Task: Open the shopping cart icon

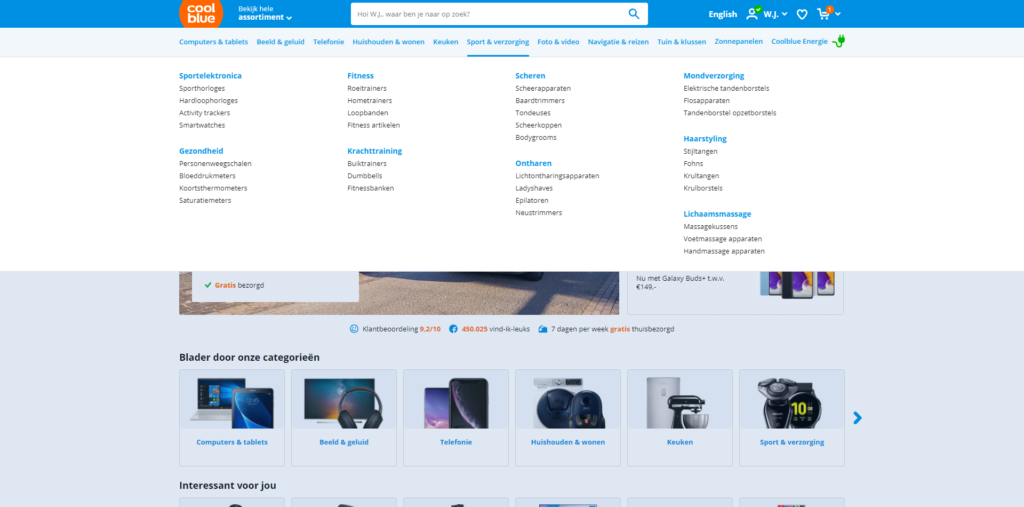Action: point(823,14)
